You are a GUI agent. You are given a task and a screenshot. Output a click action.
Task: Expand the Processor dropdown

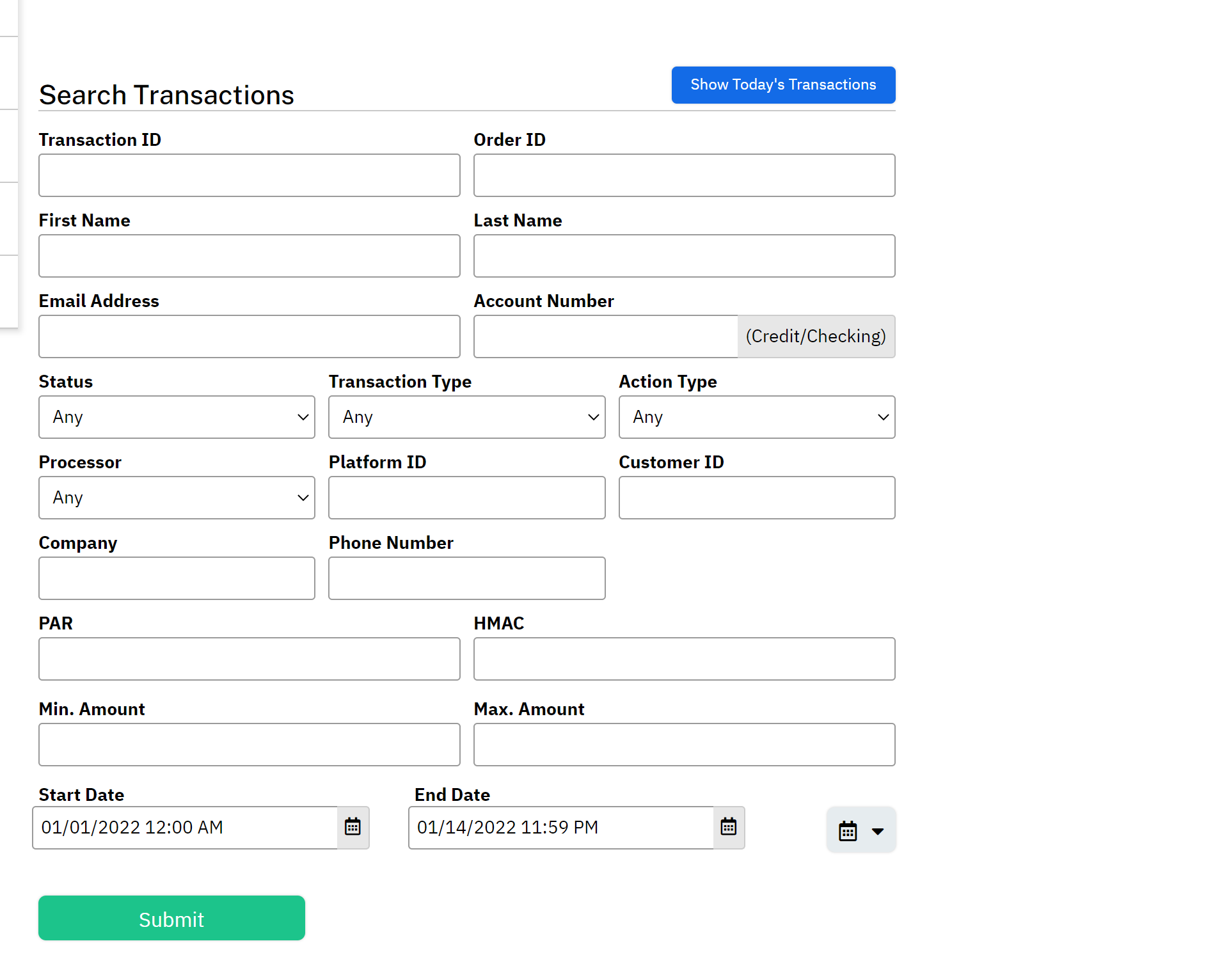tap(177, 498)
